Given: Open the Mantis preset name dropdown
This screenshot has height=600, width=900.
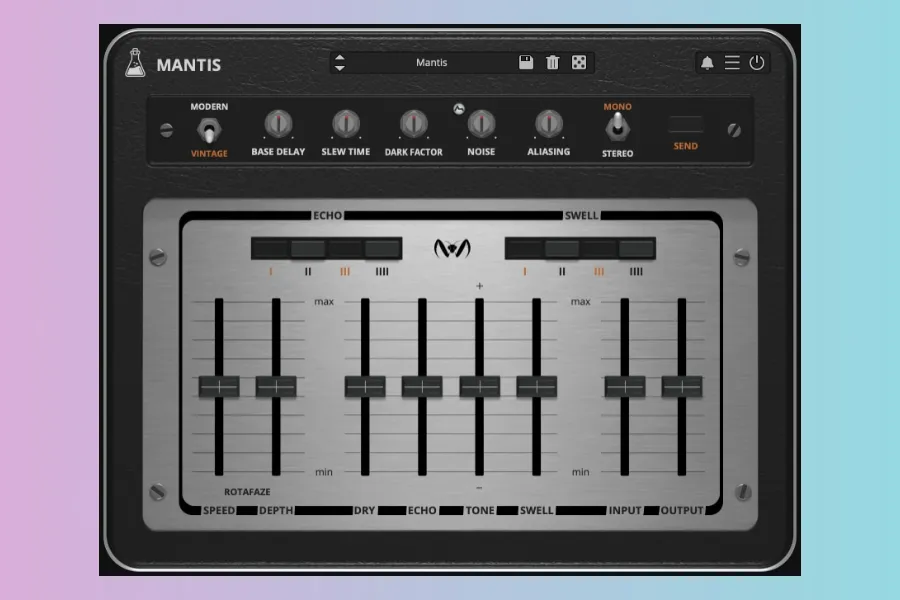Looking at the screenshot, I should click(431, 63).
